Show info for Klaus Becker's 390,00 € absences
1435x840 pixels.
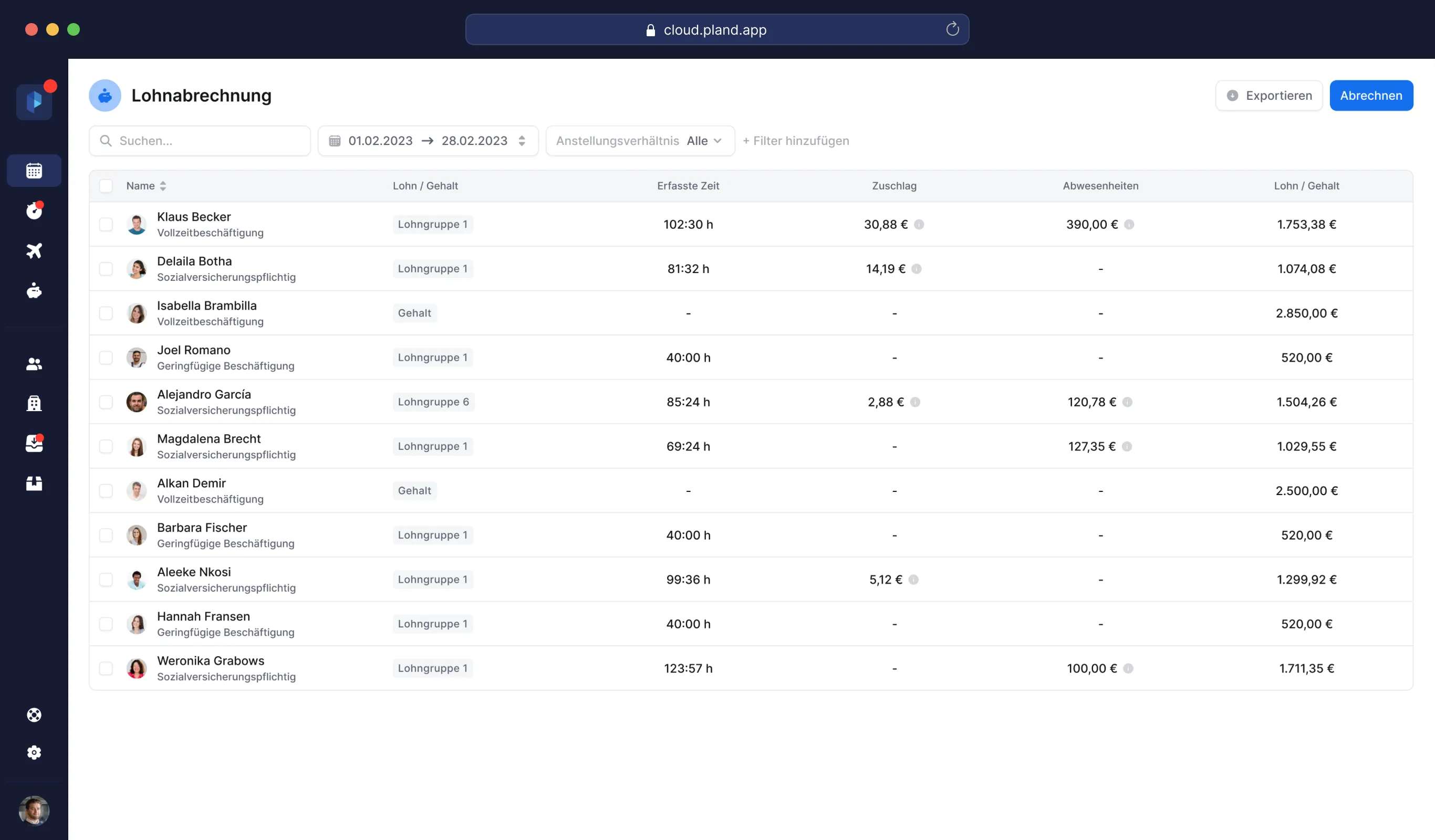click(x=1129, y=225)
